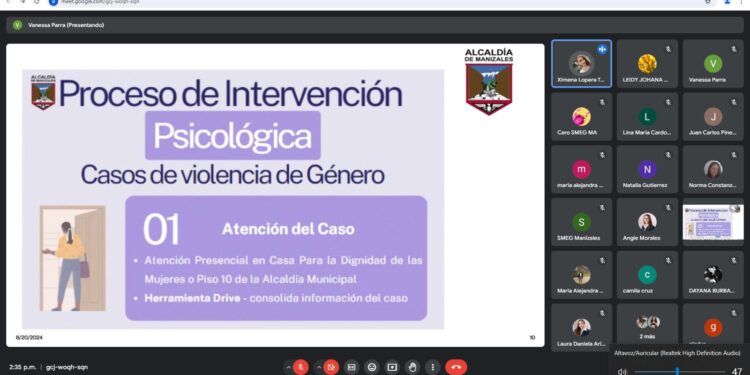Click the Alcaldía de Manizales crest logo

[489, 82]
